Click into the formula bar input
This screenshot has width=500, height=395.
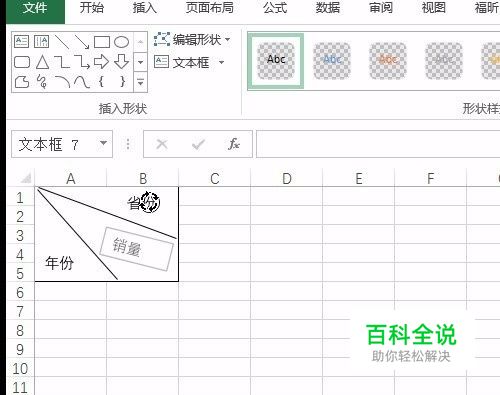coord(378,144)
